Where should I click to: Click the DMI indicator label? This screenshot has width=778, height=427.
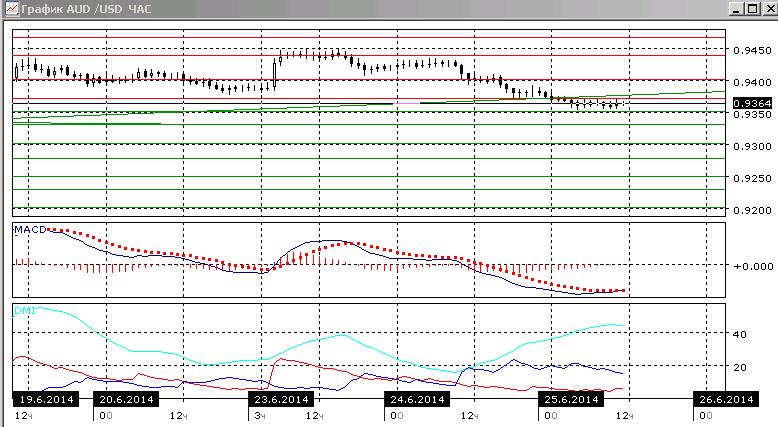pos(25,310)
